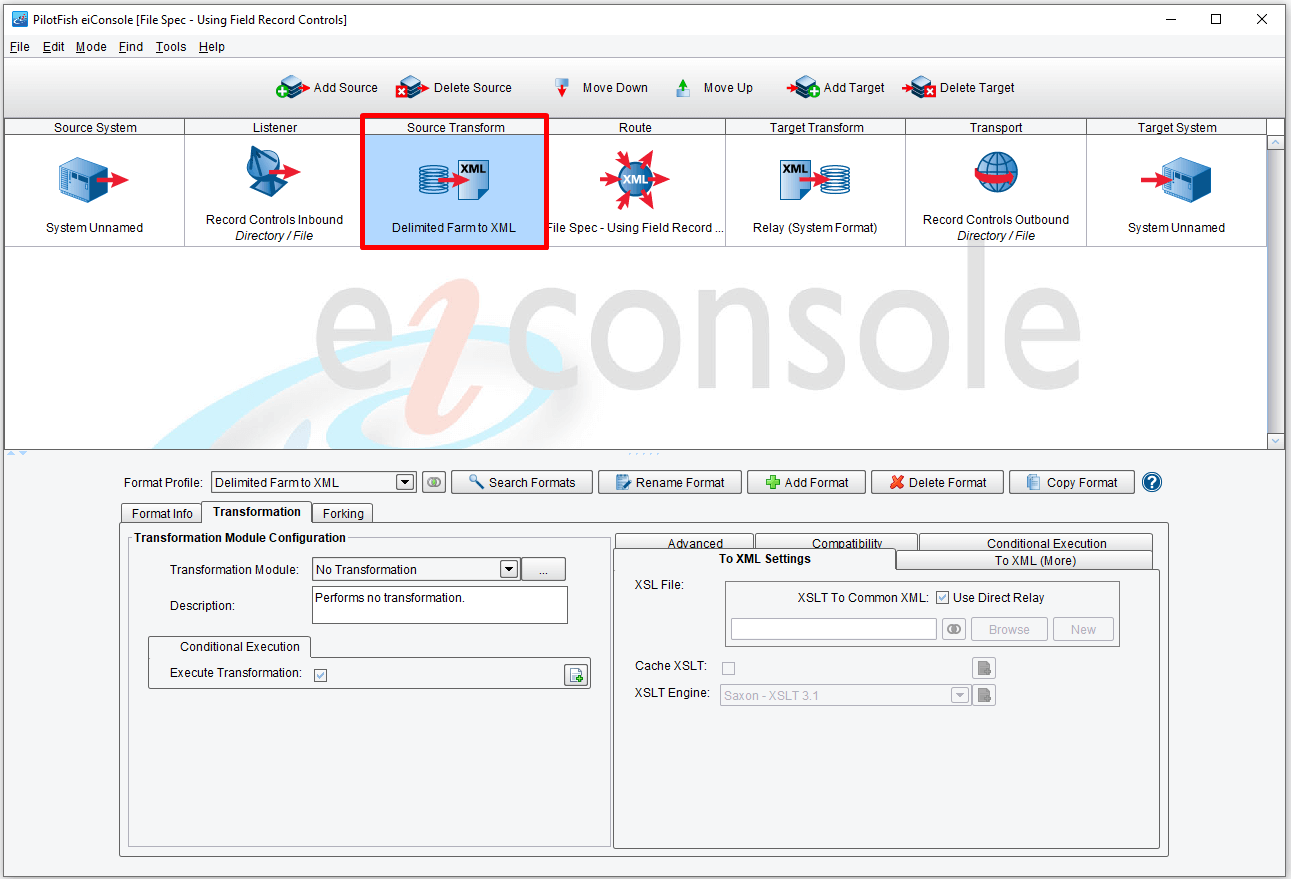Select the Record Controls Inbound listener icon

273,172
